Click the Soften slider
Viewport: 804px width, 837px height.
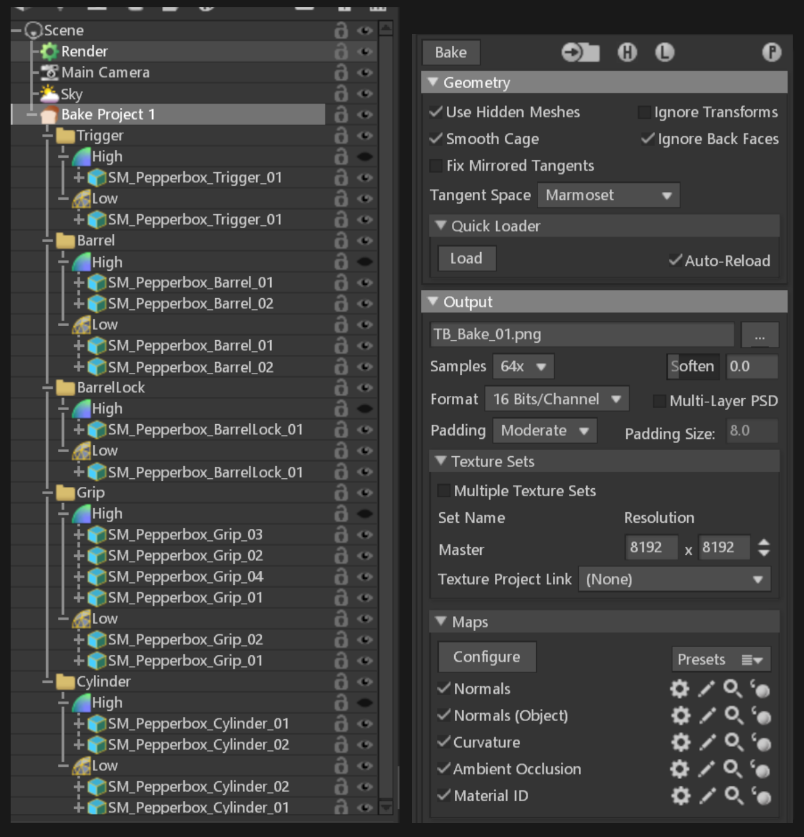(693, 366)
